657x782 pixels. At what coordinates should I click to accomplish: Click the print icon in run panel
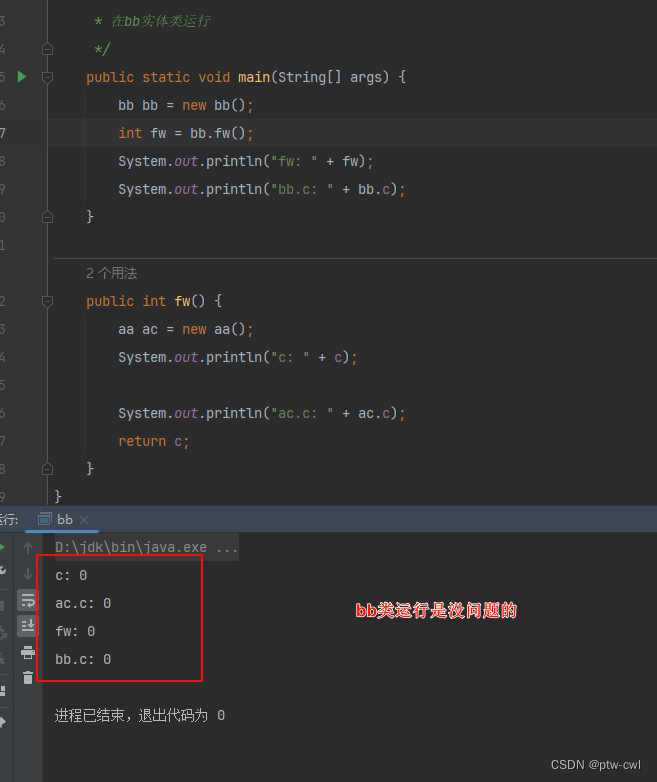click(x=28, y=652)
